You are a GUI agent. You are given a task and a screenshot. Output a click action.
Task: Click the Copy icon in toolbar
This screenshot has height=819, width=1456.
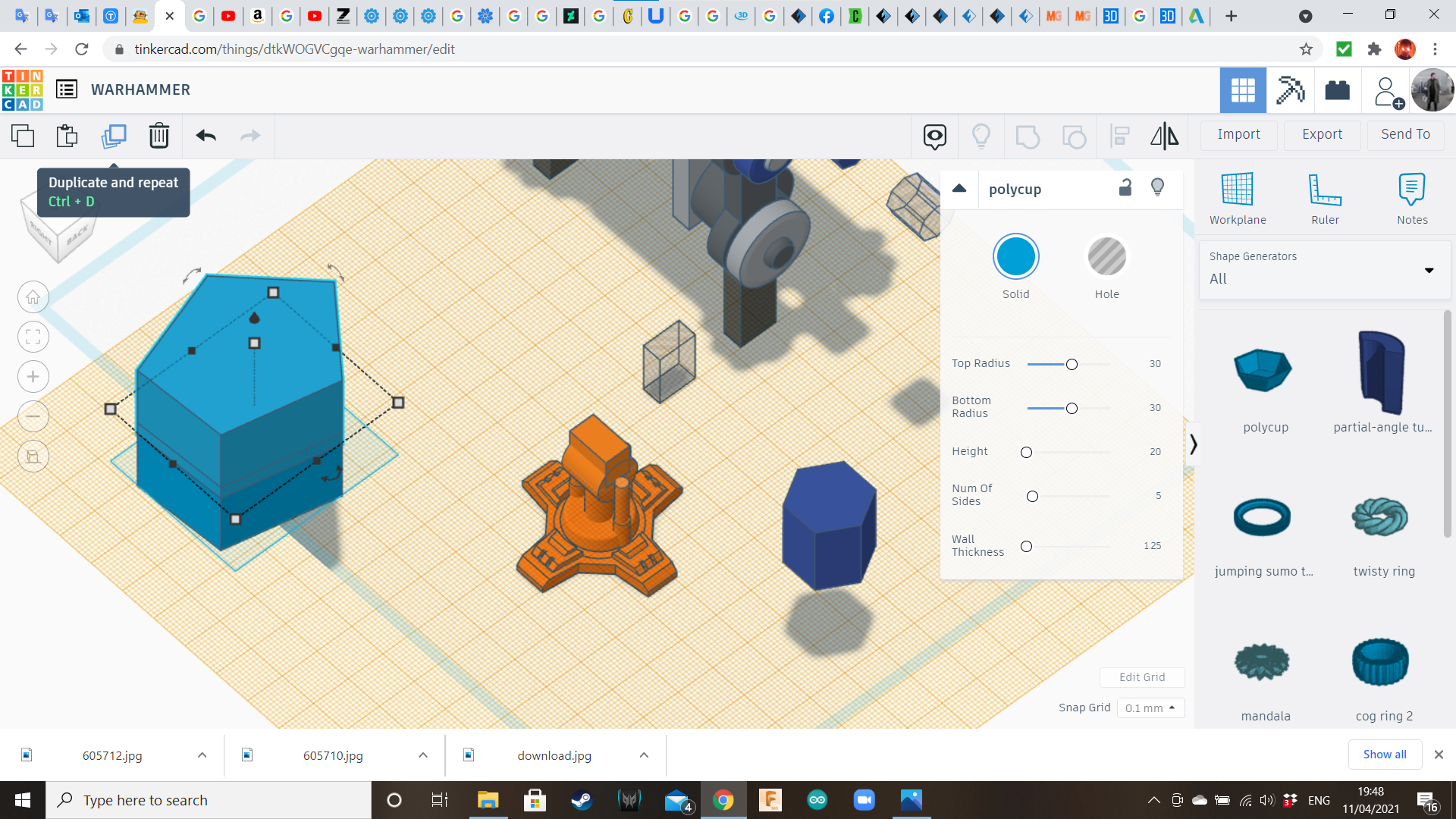point(23,136)
